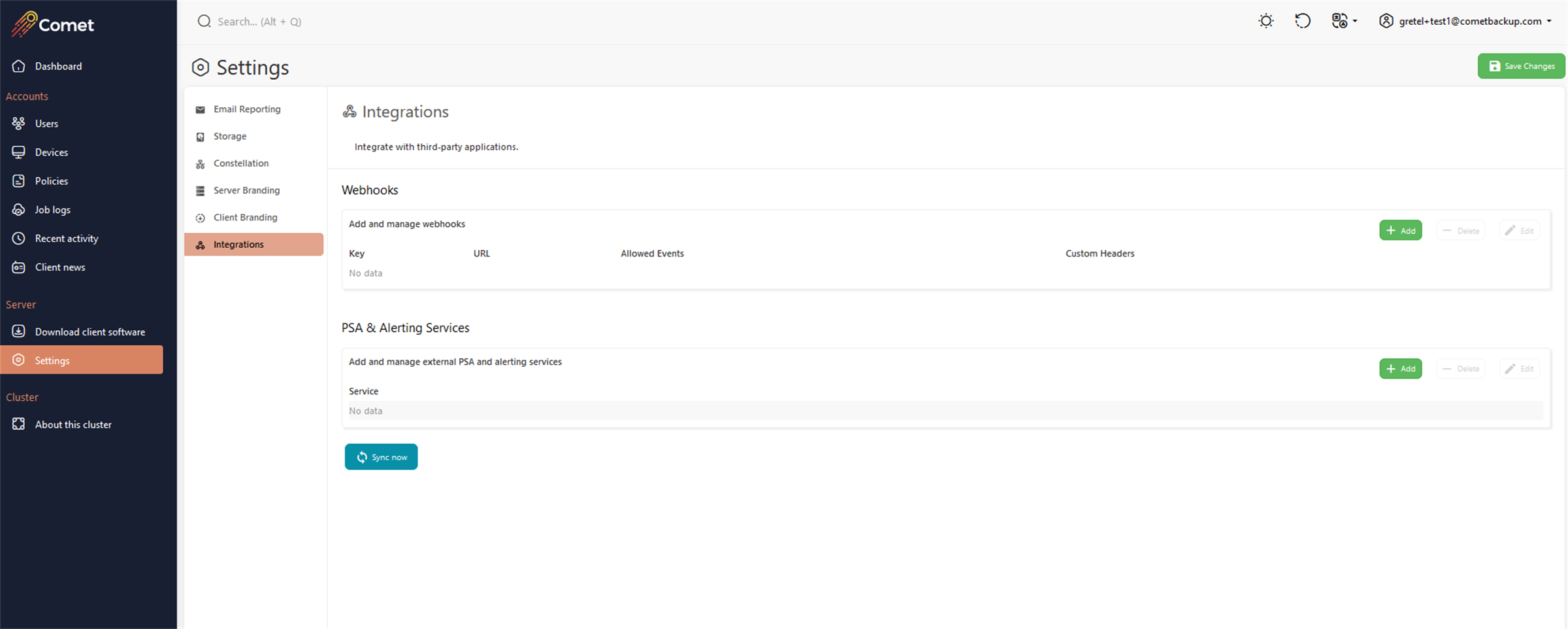Open the Dashboard from the sidebar
This screenshot has height=629, width=1568.
point(58,66)
